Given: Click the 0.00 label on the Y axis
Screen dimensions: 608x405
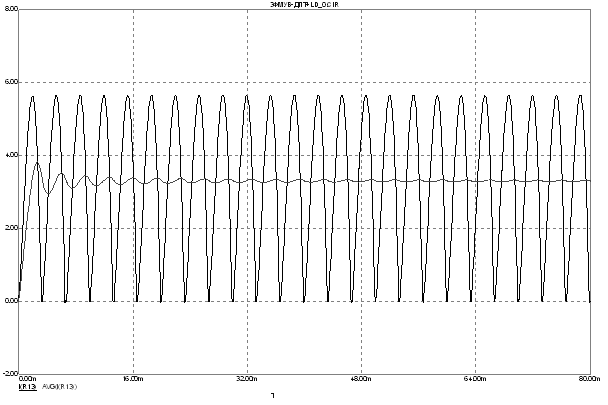Looking at the screenshot, I should [9, 301].
